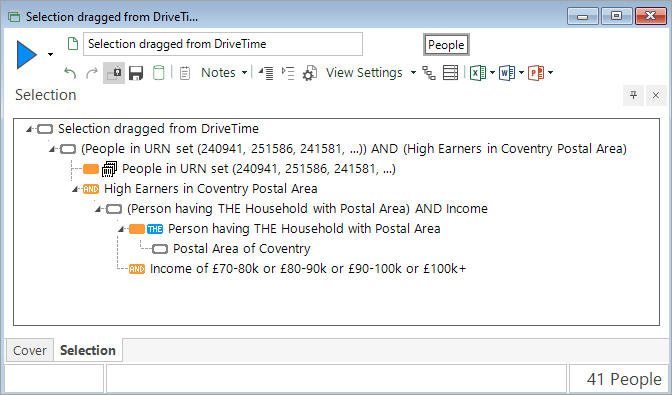Click window title 'Selection dragged from DriveTi...'

click(x=112, y=17)
